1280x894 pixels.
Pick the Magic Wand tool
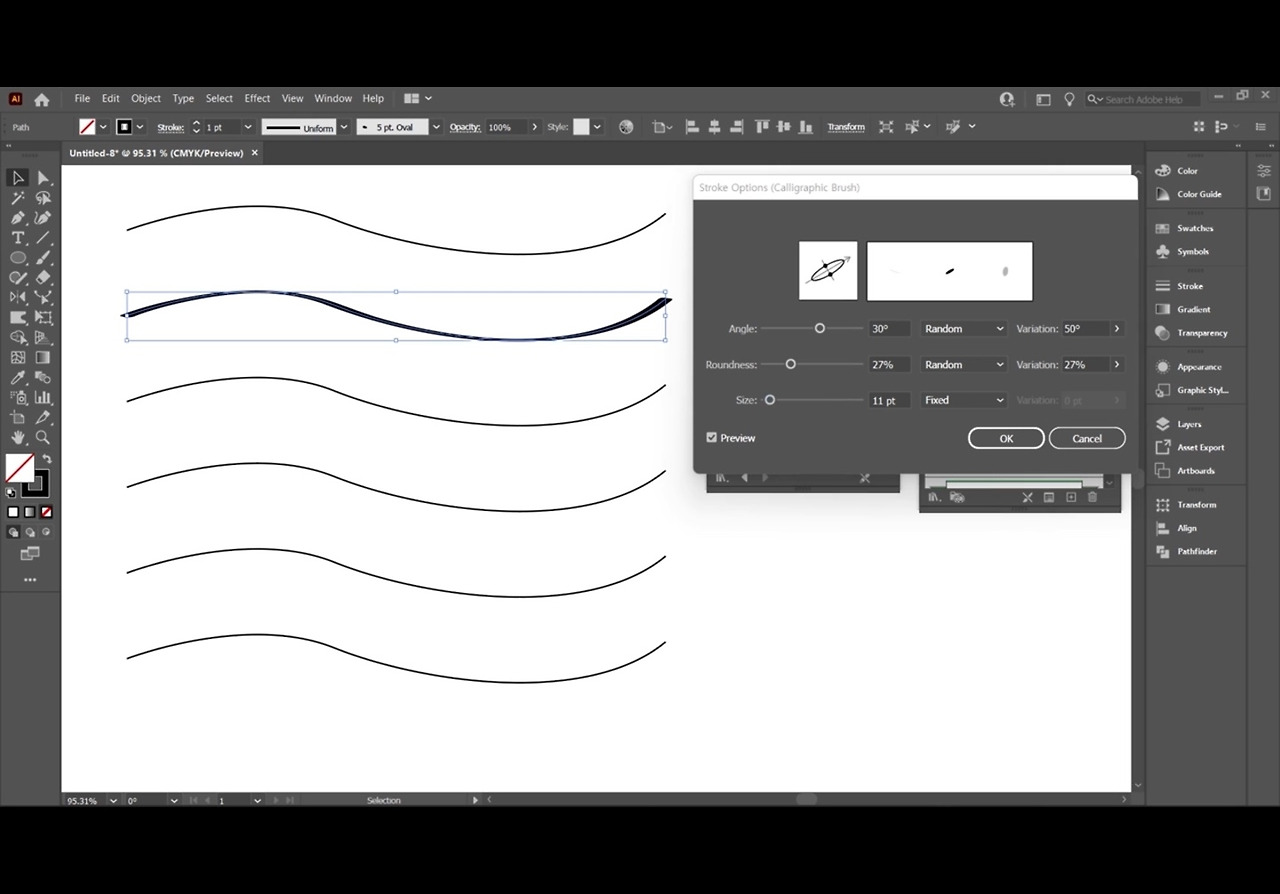(18, 198)
